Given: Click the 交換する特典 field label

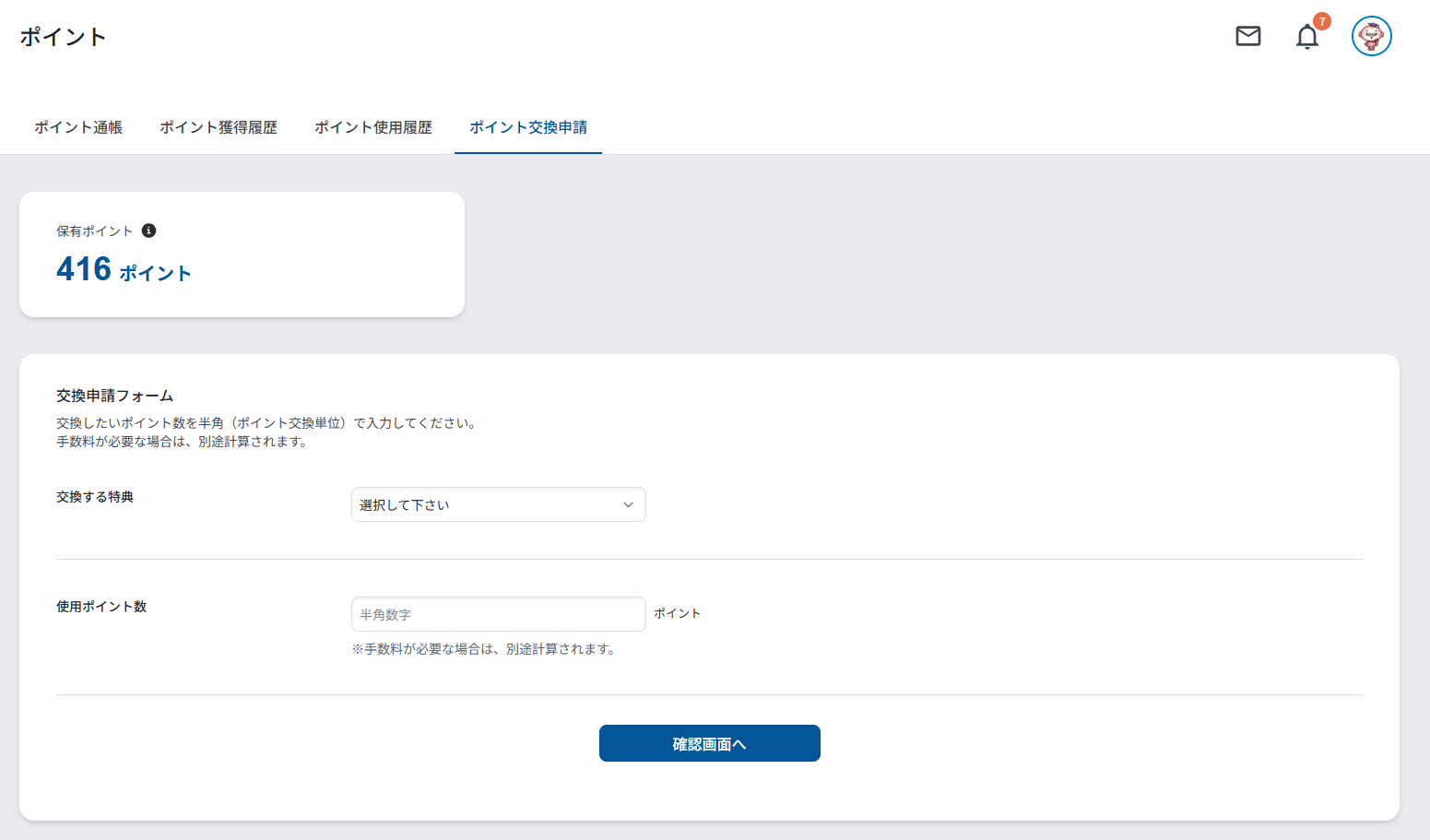Looking at the screenshot, I should [x=95, y=497].
